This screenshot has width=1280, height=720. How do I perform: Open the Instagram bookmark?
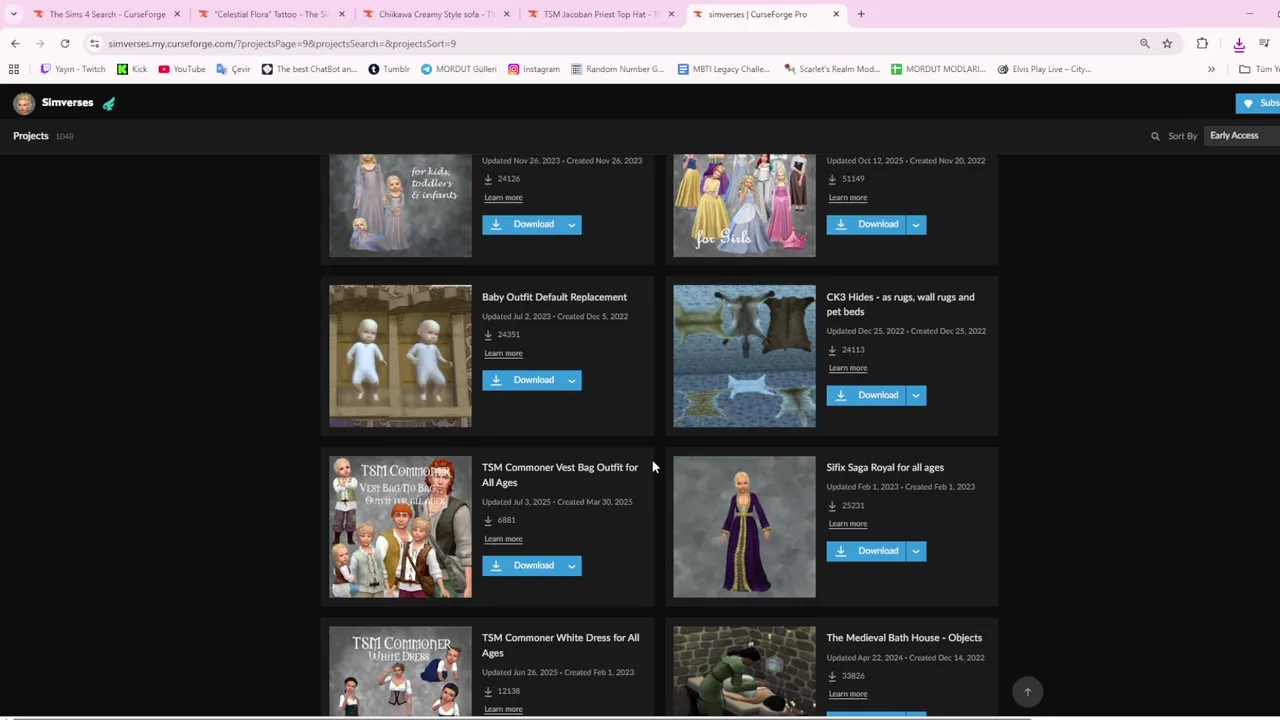tap(534, 69)
